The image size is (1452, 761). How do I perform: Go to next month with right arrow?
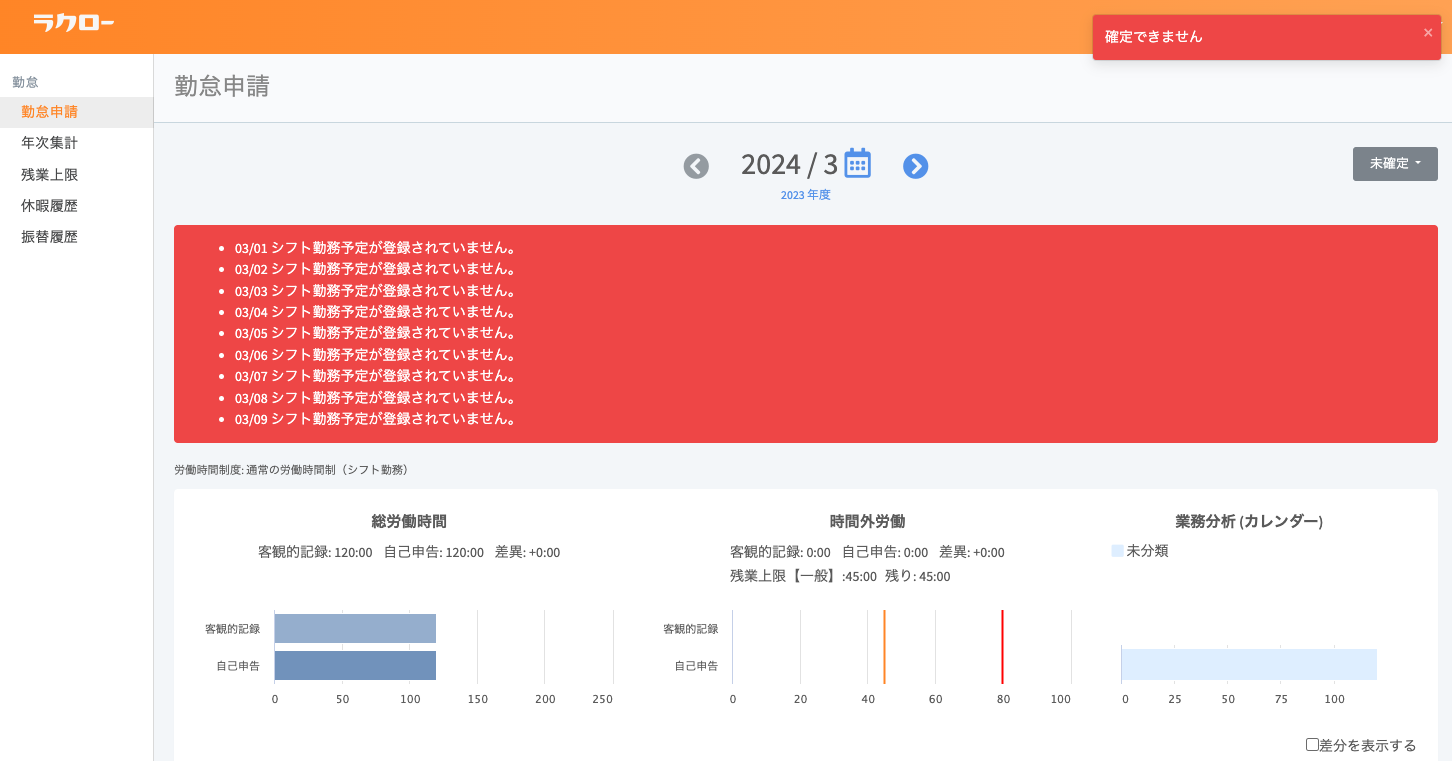915,166
